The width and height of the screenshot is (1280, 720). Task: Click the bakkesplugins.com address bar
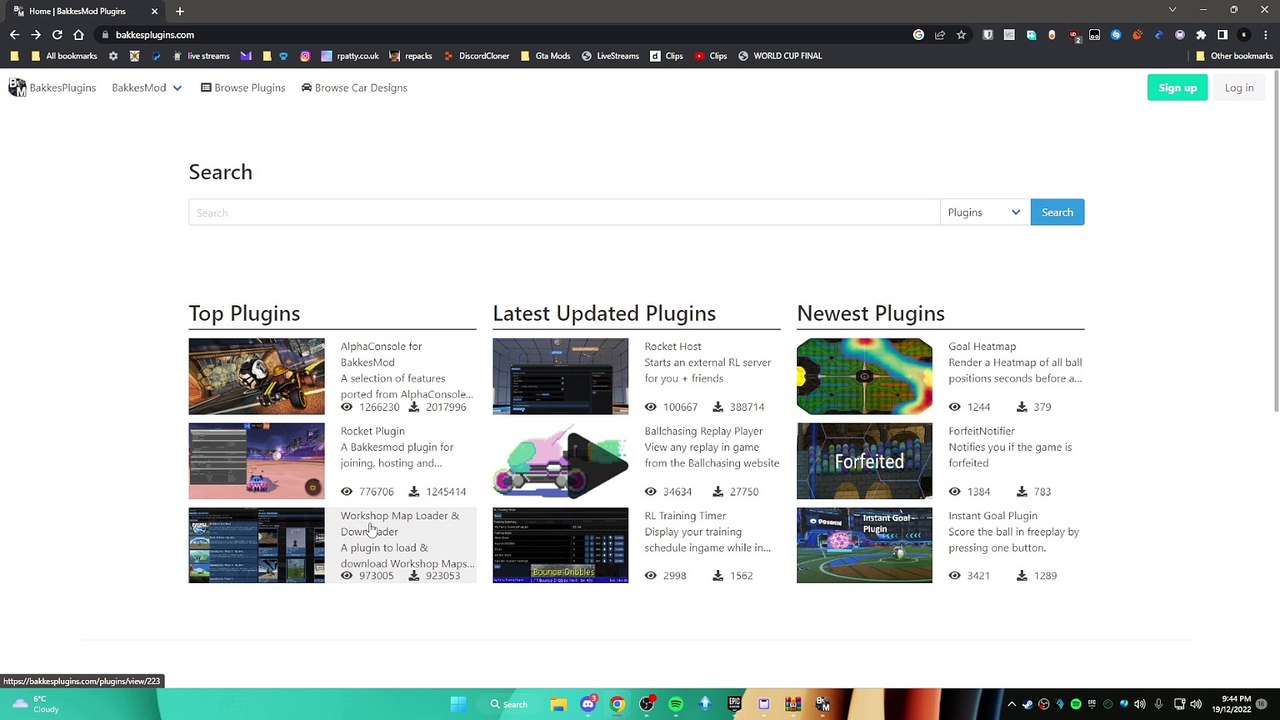coord(155,35)
